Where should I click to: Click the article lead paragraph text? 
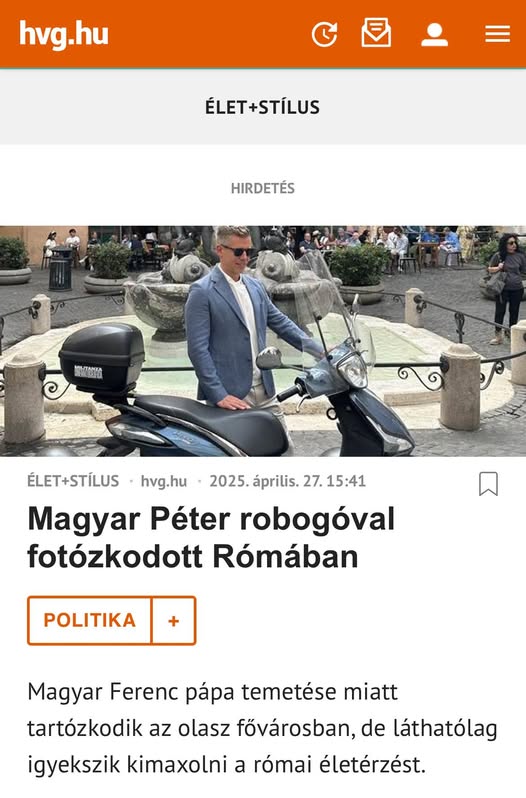262,728
